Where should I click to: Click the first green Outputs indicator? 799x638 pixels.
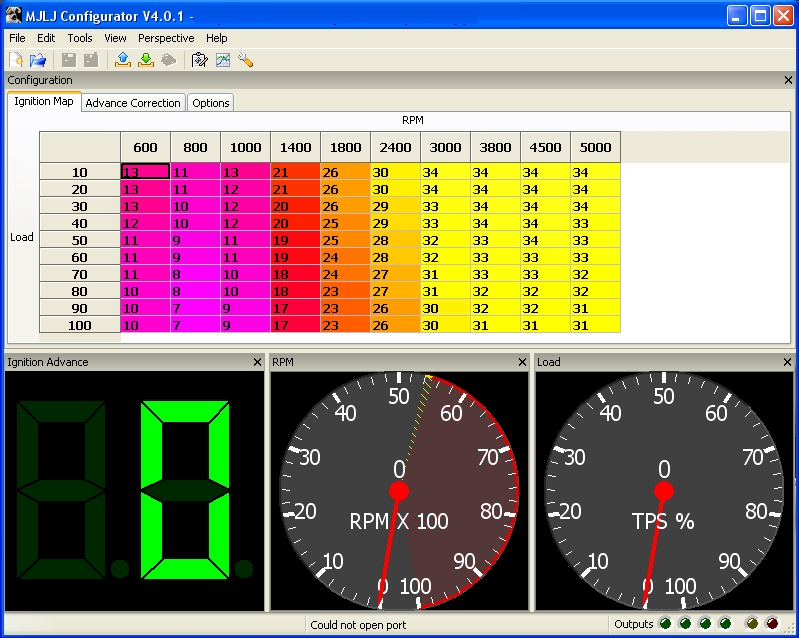click(x=667, y=624)
